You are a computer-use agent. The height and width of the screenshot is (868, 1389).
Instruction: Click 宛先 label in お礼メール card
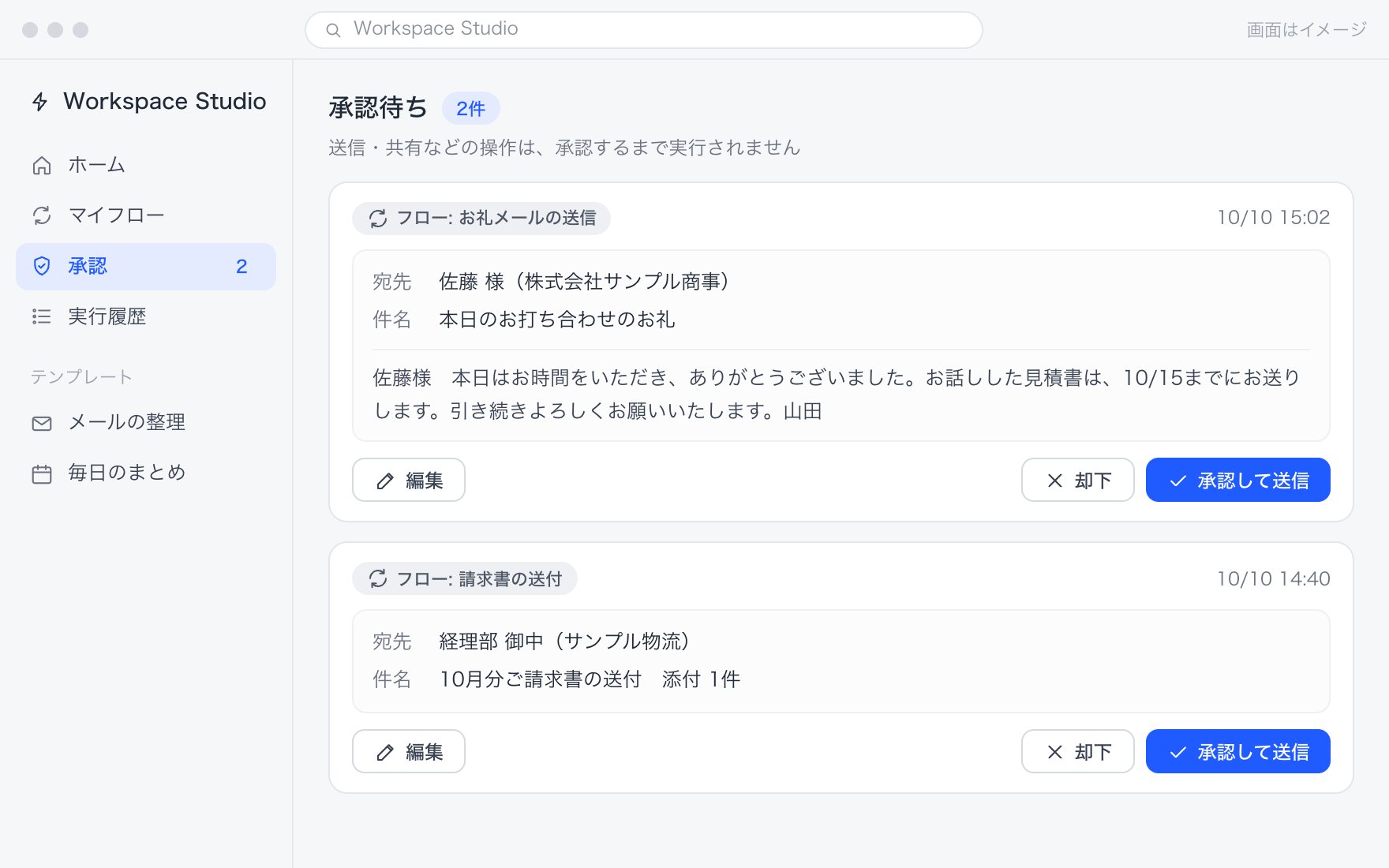pos(392,282)
